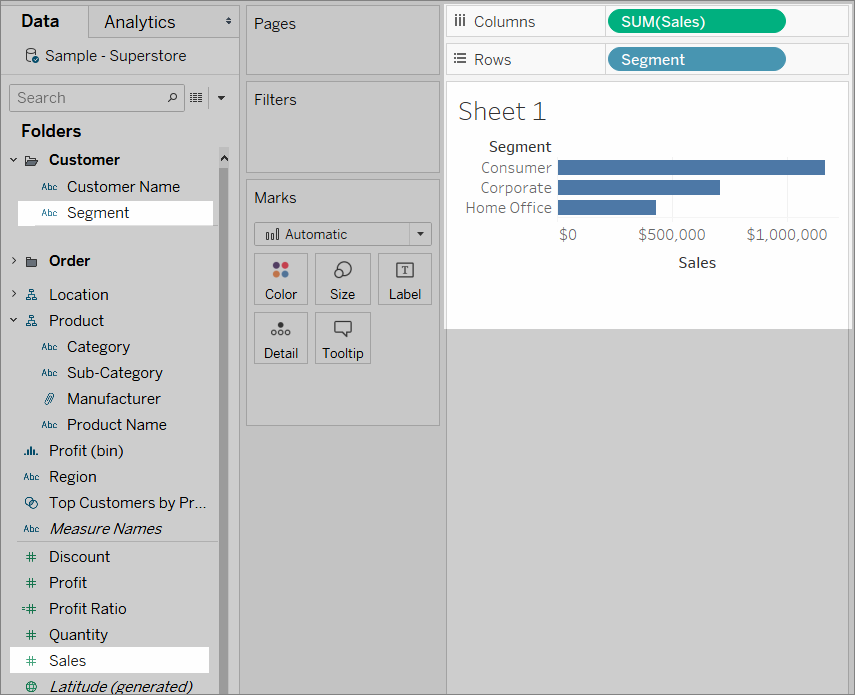
Task: Select the Product Name field
Action: (117, 425)
